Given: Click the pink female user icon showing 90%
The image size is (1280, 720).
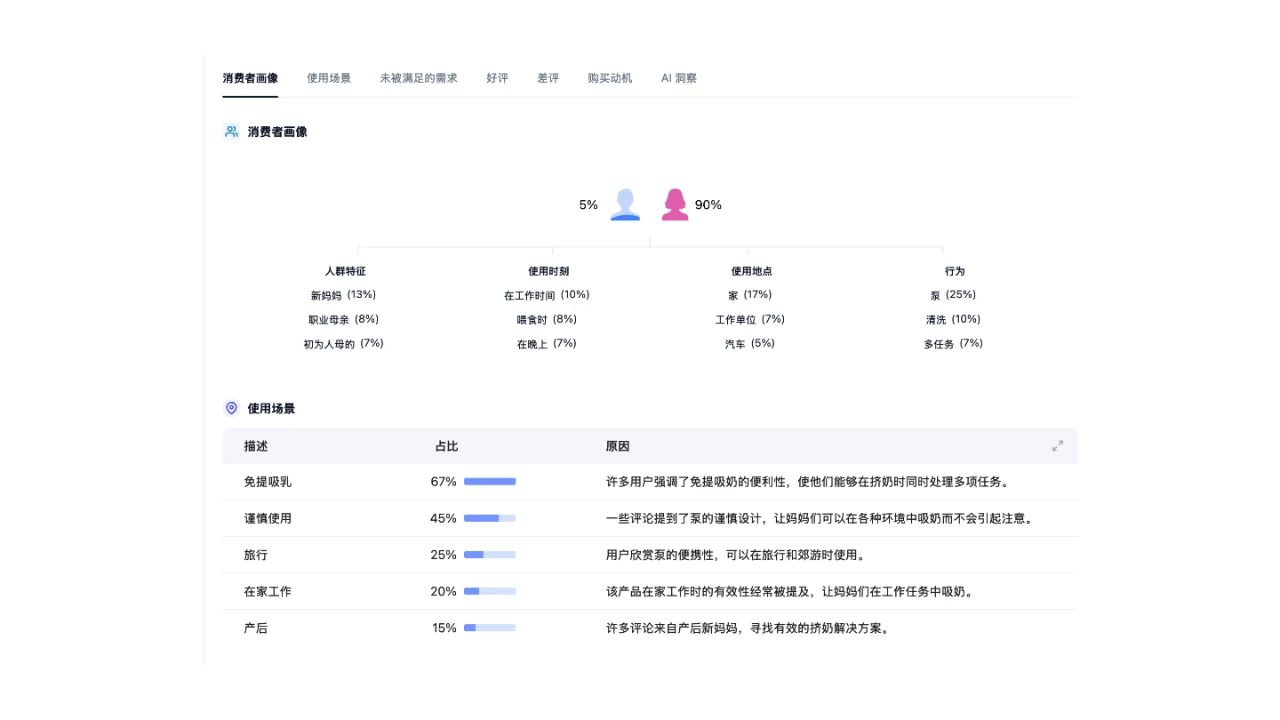Looking at the screenshot, I should pyautogui.click(x=675, y=204).
